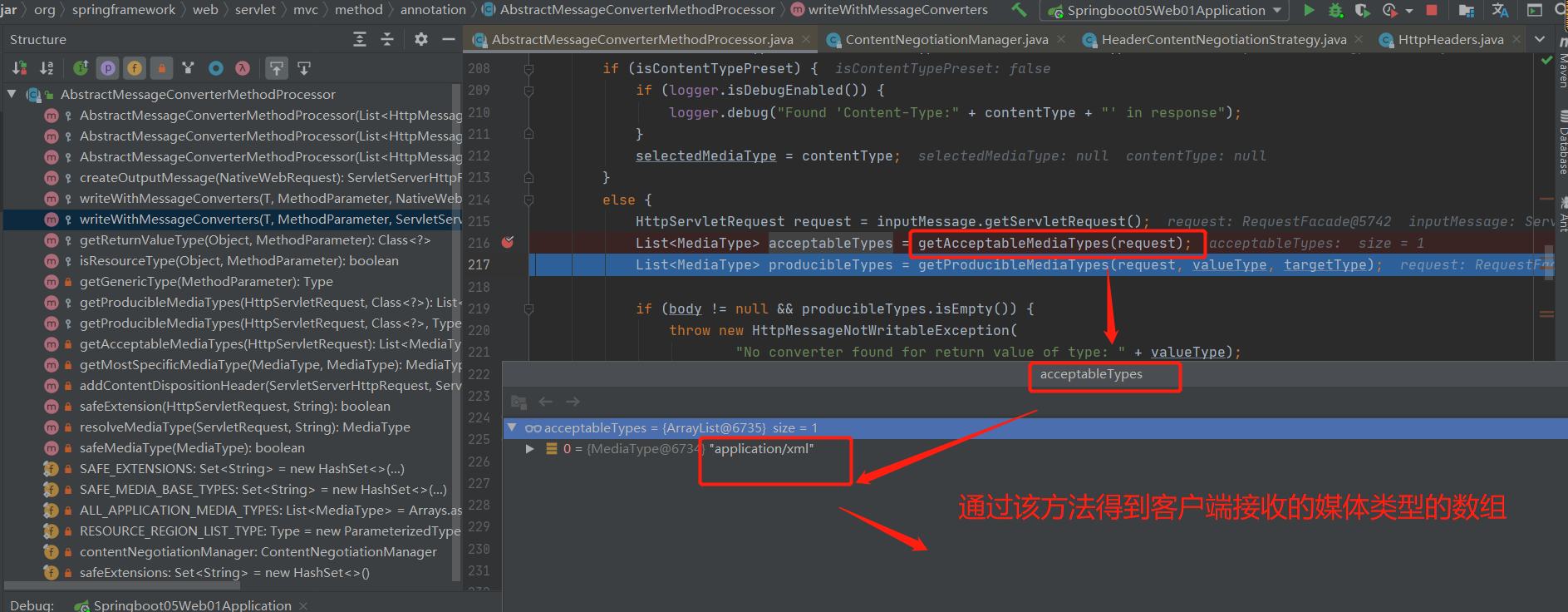Sort Structure by visibility icon

[x=20, y=68]
